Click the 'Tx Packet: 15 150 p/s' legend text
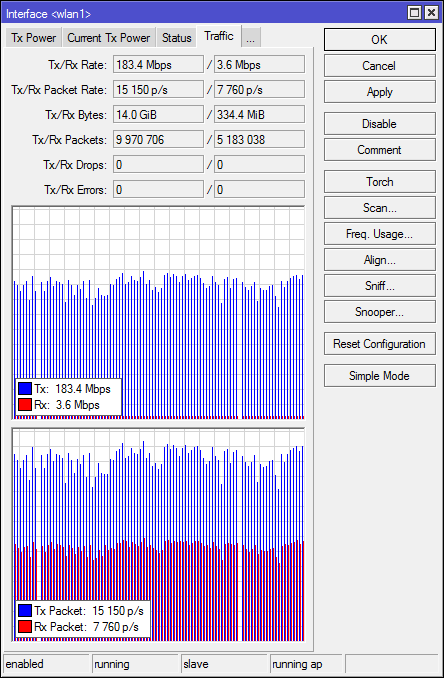Viewport: 444px width, 678px height. click(x=89, y=611)
